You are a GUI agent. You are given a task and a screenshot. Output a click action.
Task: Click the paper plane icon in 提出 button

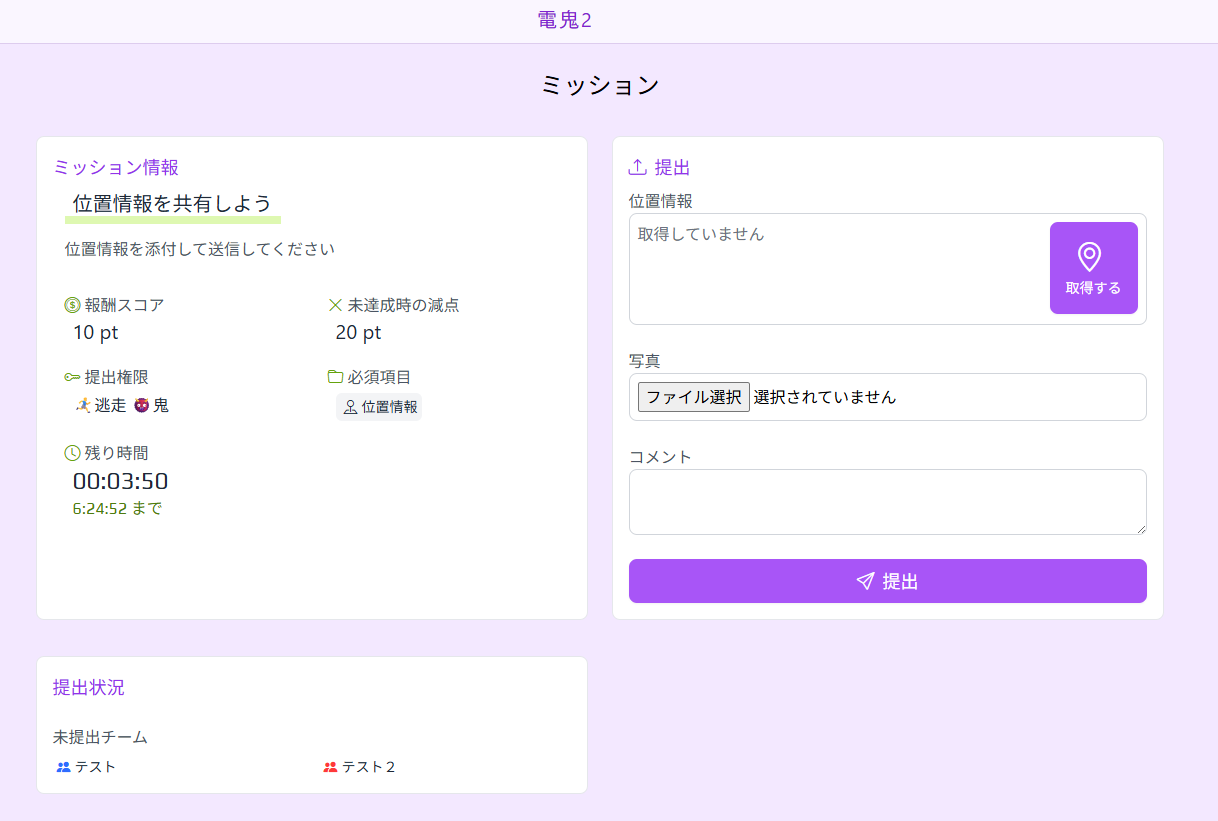tap(865, 581)
